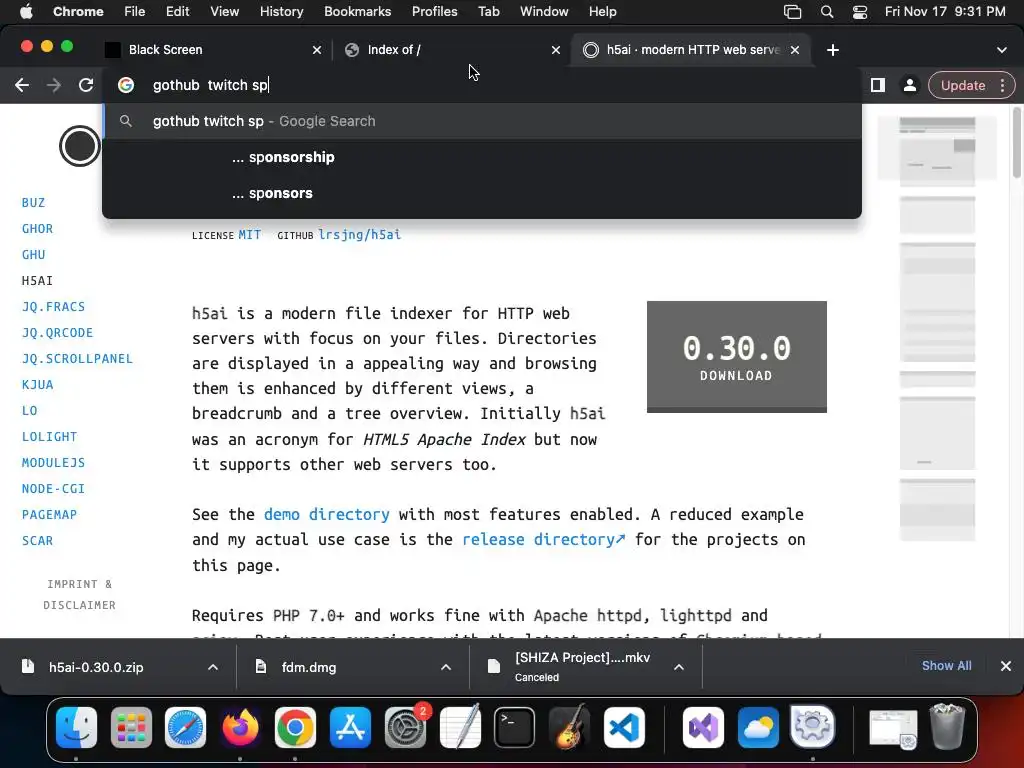Screen dimensions: 1024x768
Task: Open the Chrome profile menu
Action: pos(909,86)
